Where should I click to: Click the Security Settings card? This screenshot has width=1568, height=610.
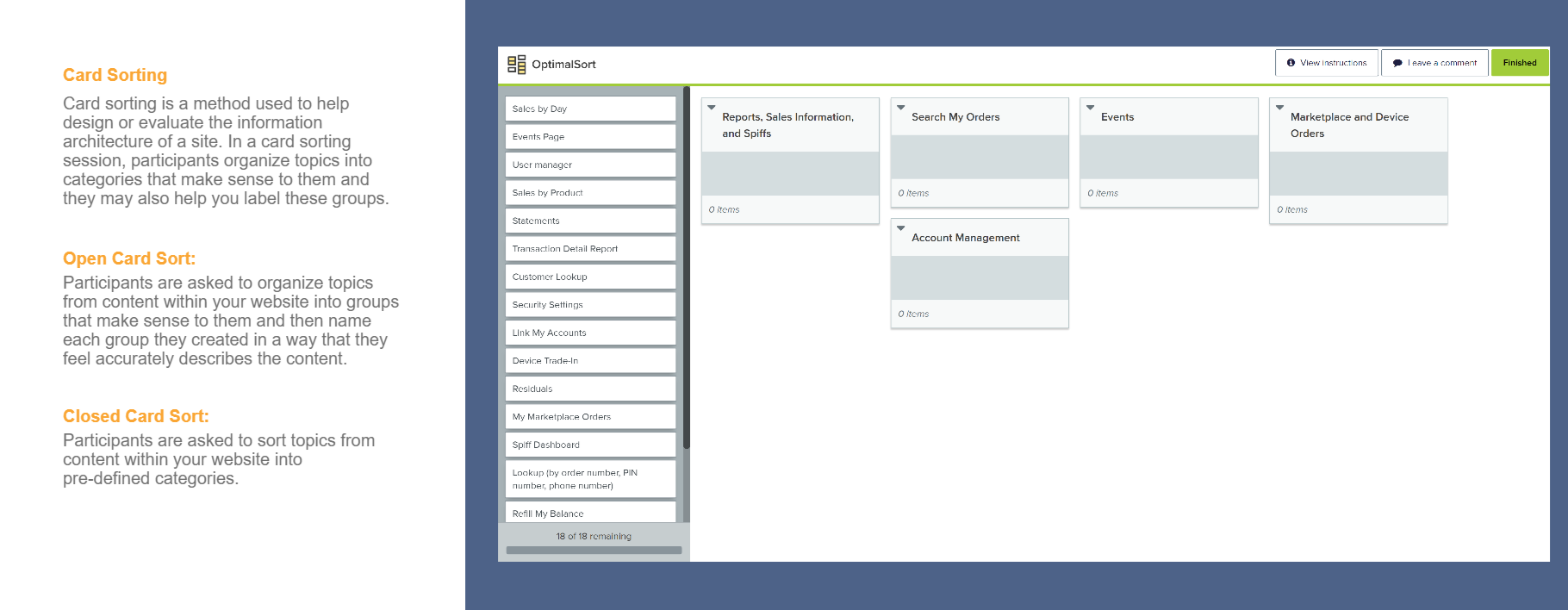pyautogui.click(x=590, y=304)
